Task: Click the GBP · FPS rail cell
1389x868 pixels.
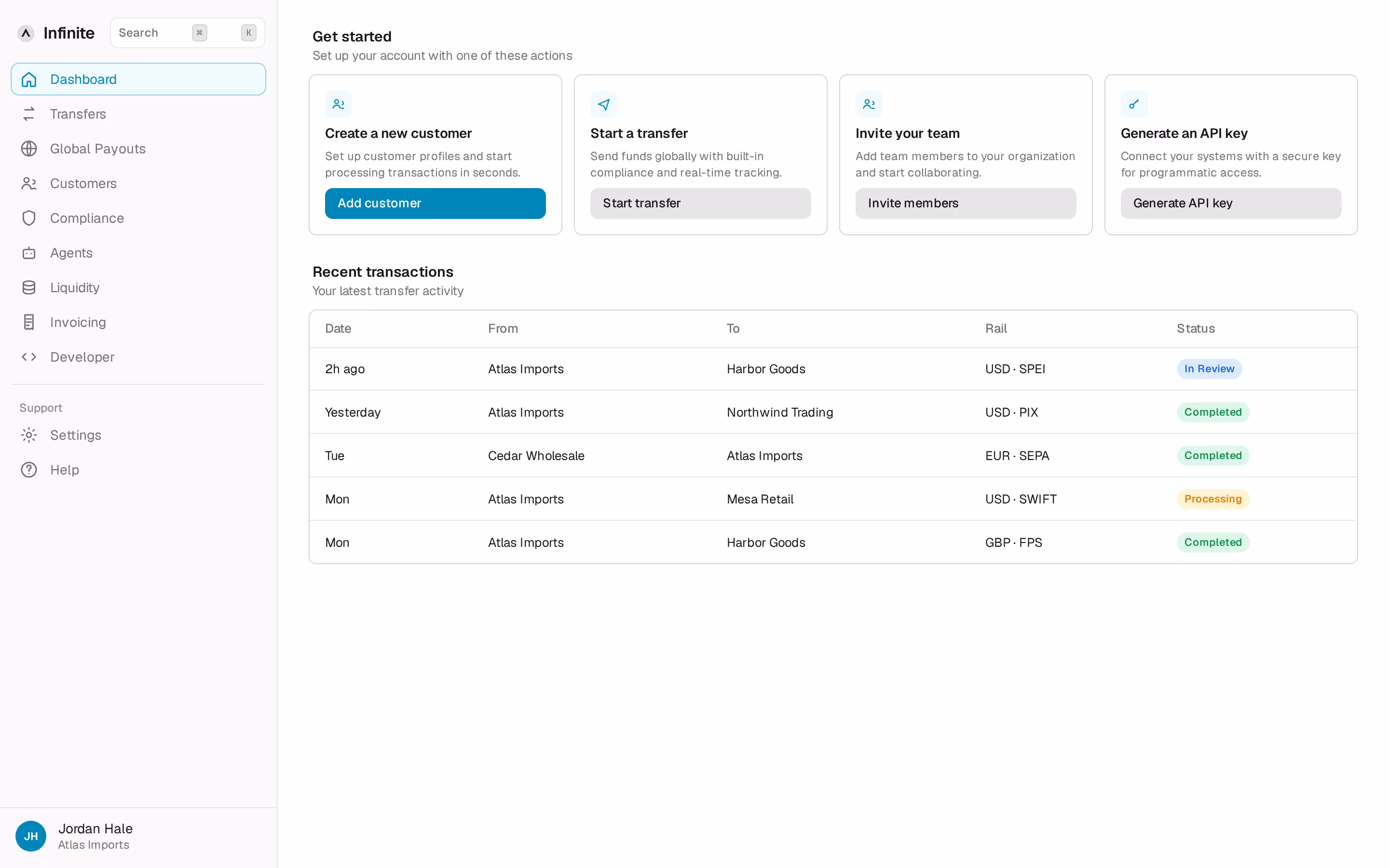Action: (1014, 542)
